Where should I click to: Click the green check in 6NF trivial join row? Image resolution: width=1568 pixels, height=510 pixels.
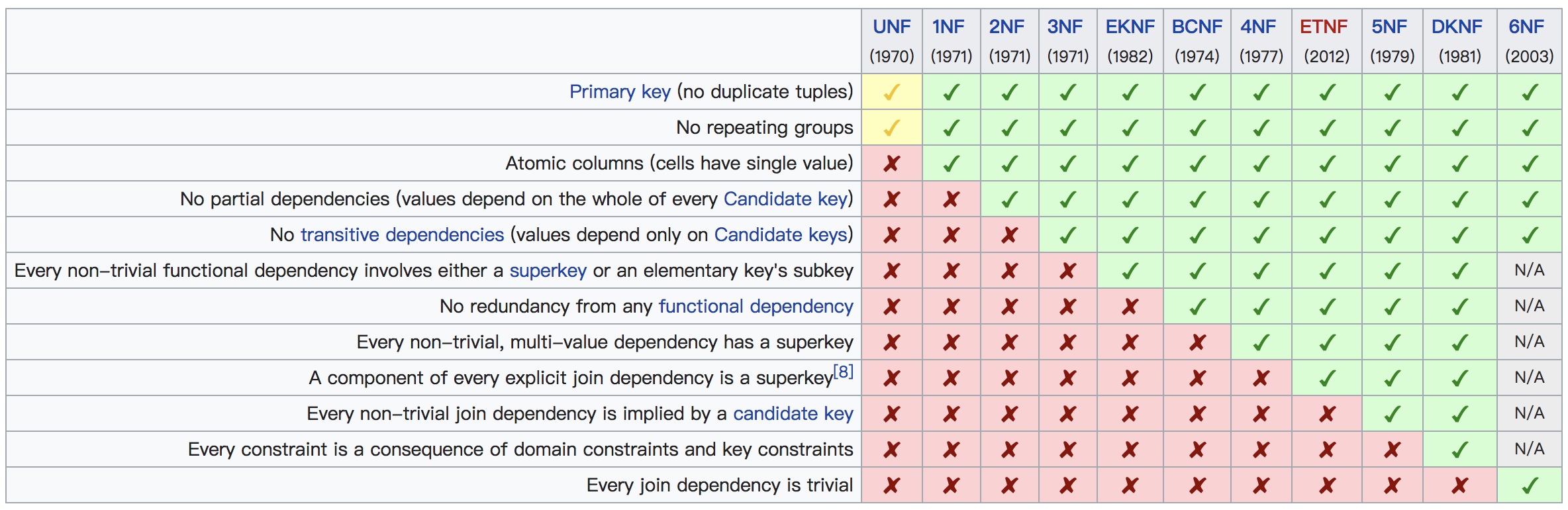point(1529,485)
